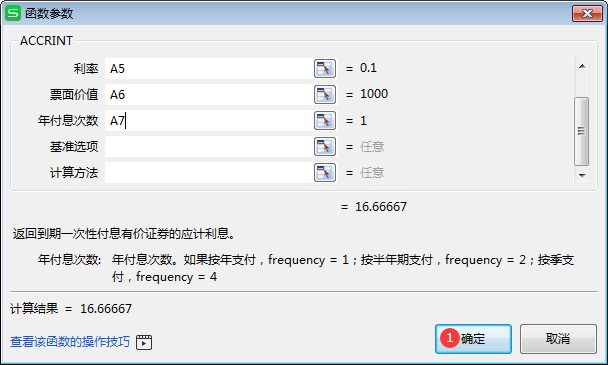Close the 函数参数 dialog
Image resolution: width=608 pixels, height=365 pixels.
(587, 14)
